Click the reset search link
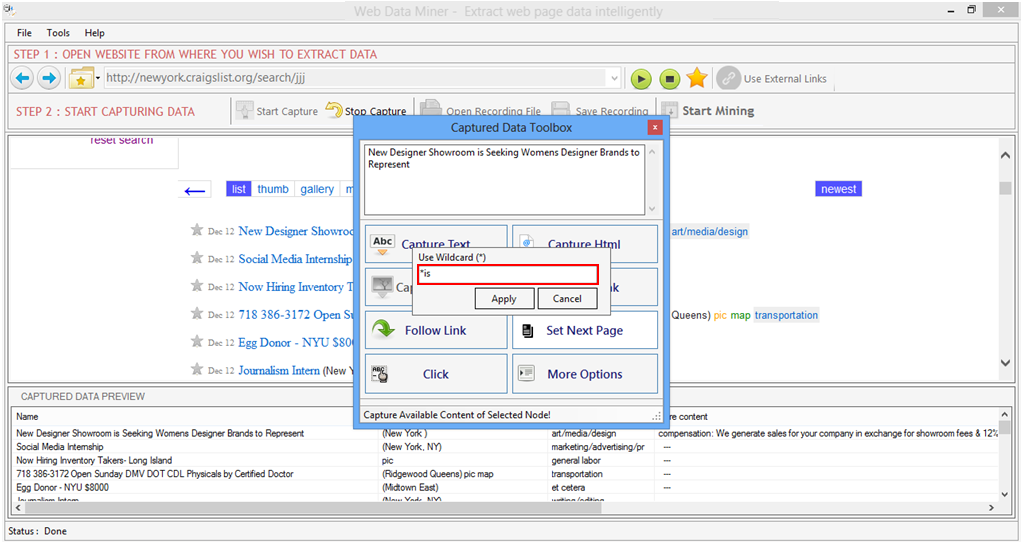The image size is (1023, 542). [121, 140]
